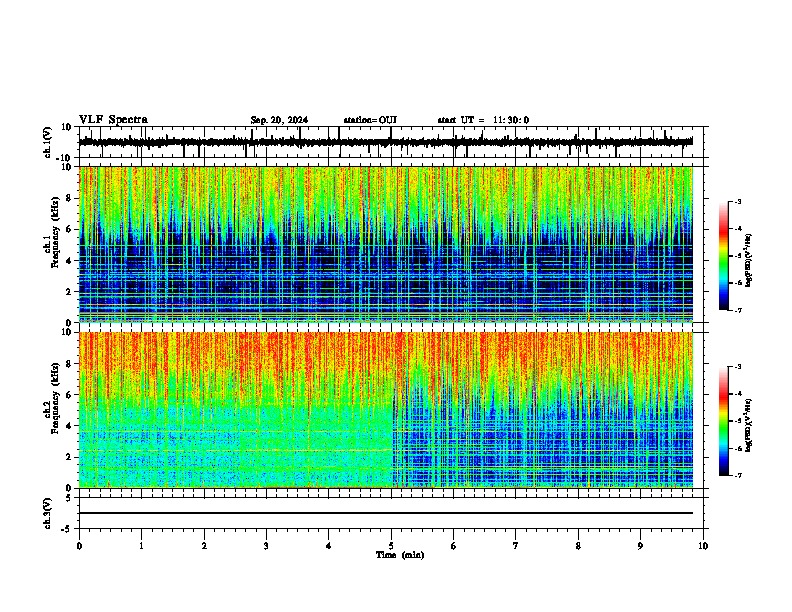792x612 pixels.
Task: Click time axis tick label "6"
Action: pyautogui.click(x=454, y=546)
